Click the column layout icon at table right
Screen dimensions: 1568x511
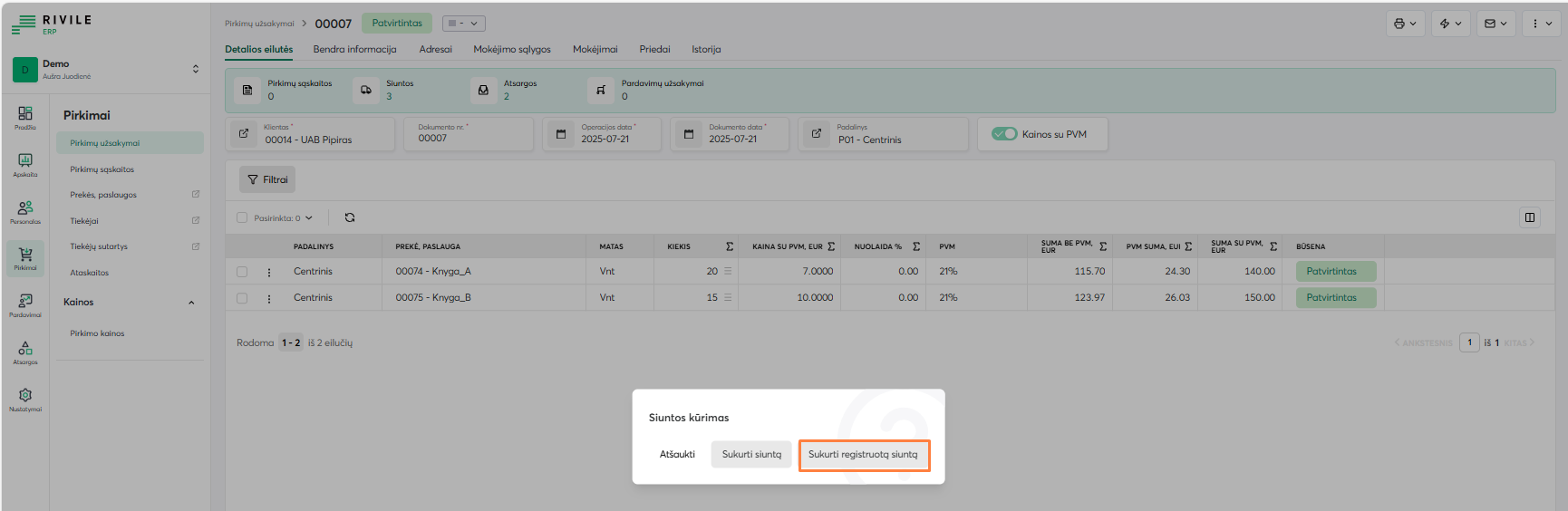click(1530, 217)
